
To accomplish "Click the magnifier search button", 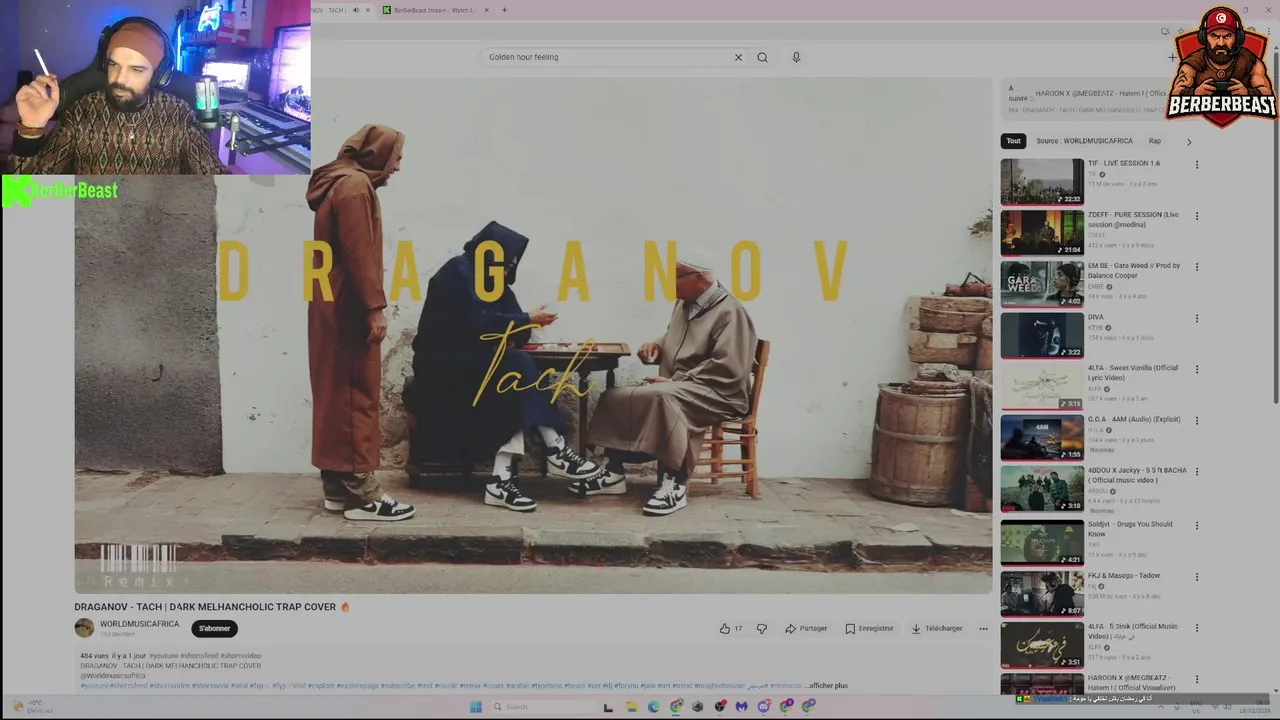I will pos(762,57).
